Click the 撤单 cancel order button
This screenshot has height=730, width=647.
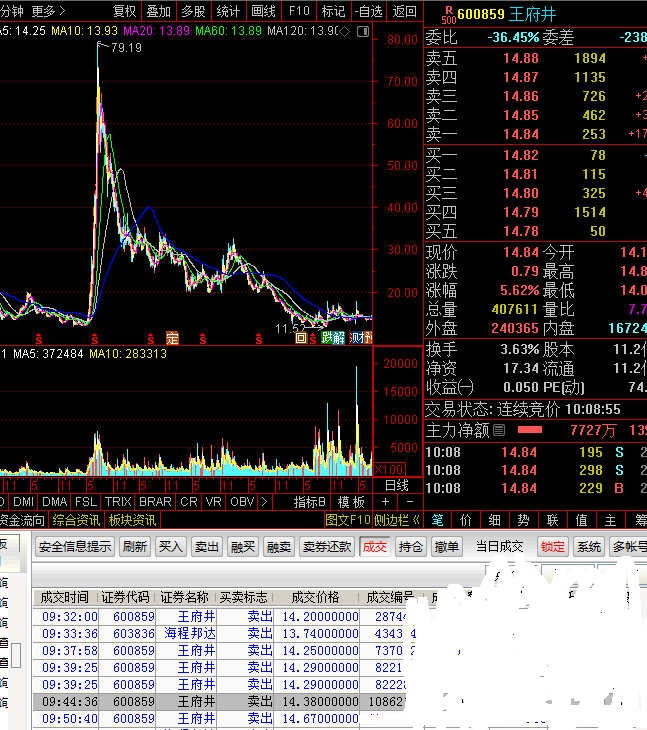[x=446, y=547]
